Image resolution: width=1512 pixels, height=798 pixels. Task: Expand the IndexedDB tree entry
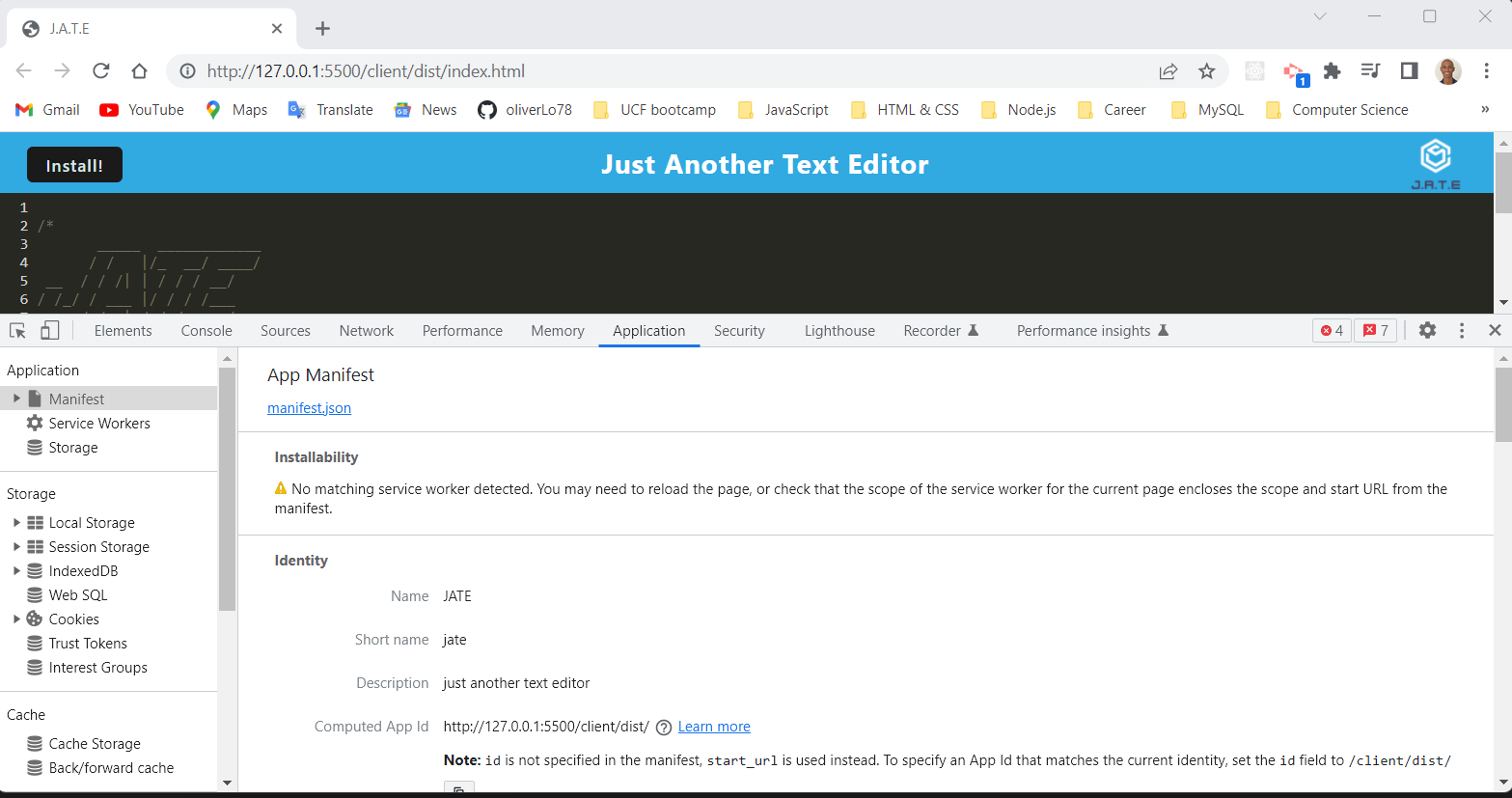(x=16, y=570)
